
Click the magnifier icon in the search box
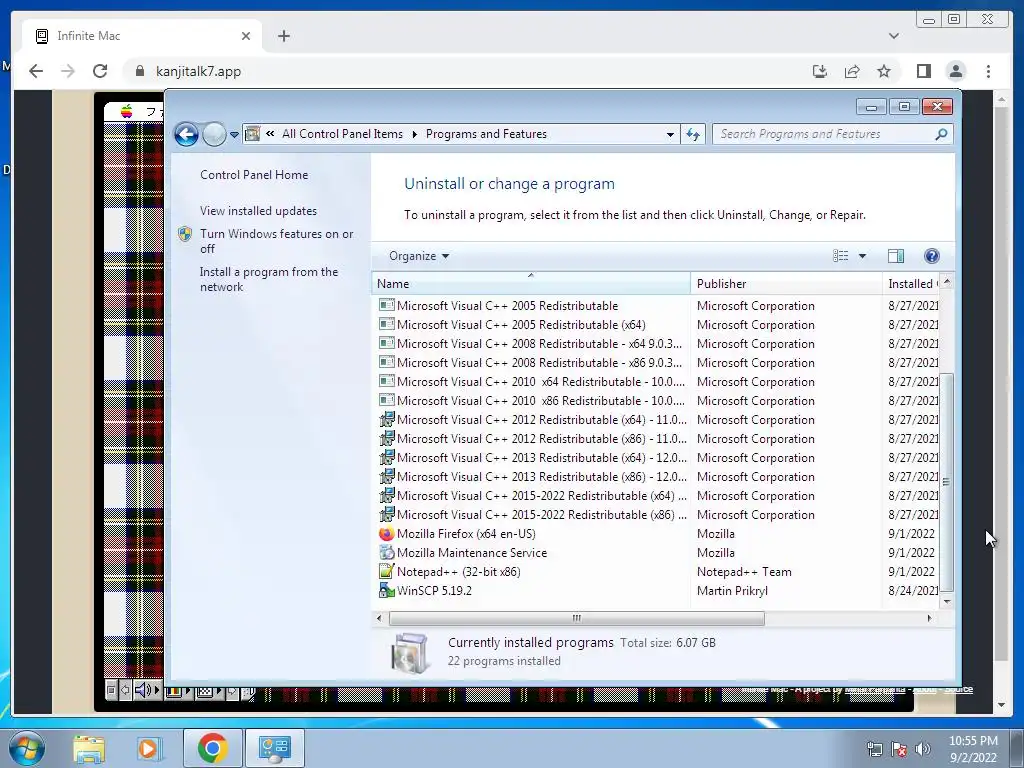[x=941, y=134]
